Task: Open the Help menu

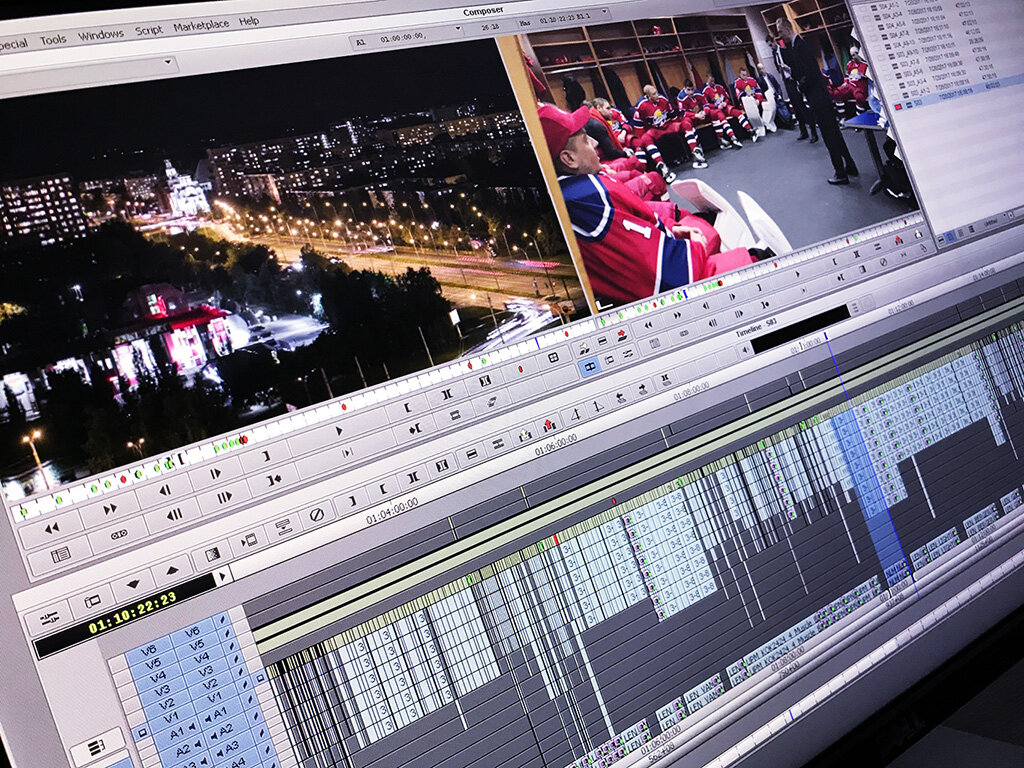Action: tap(249, 21)
